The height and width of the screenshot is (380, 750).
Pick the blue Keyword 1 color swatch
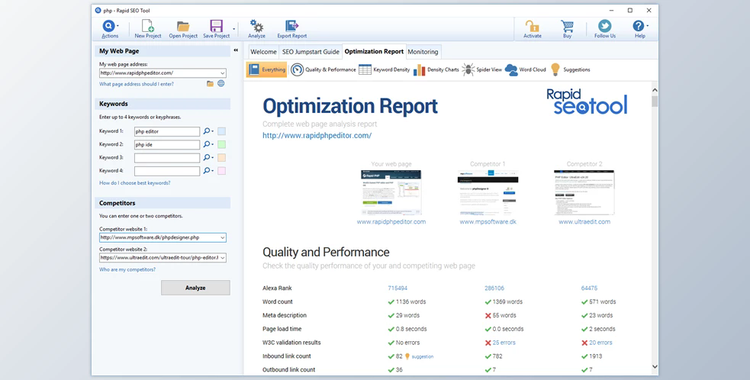point(221,131)
